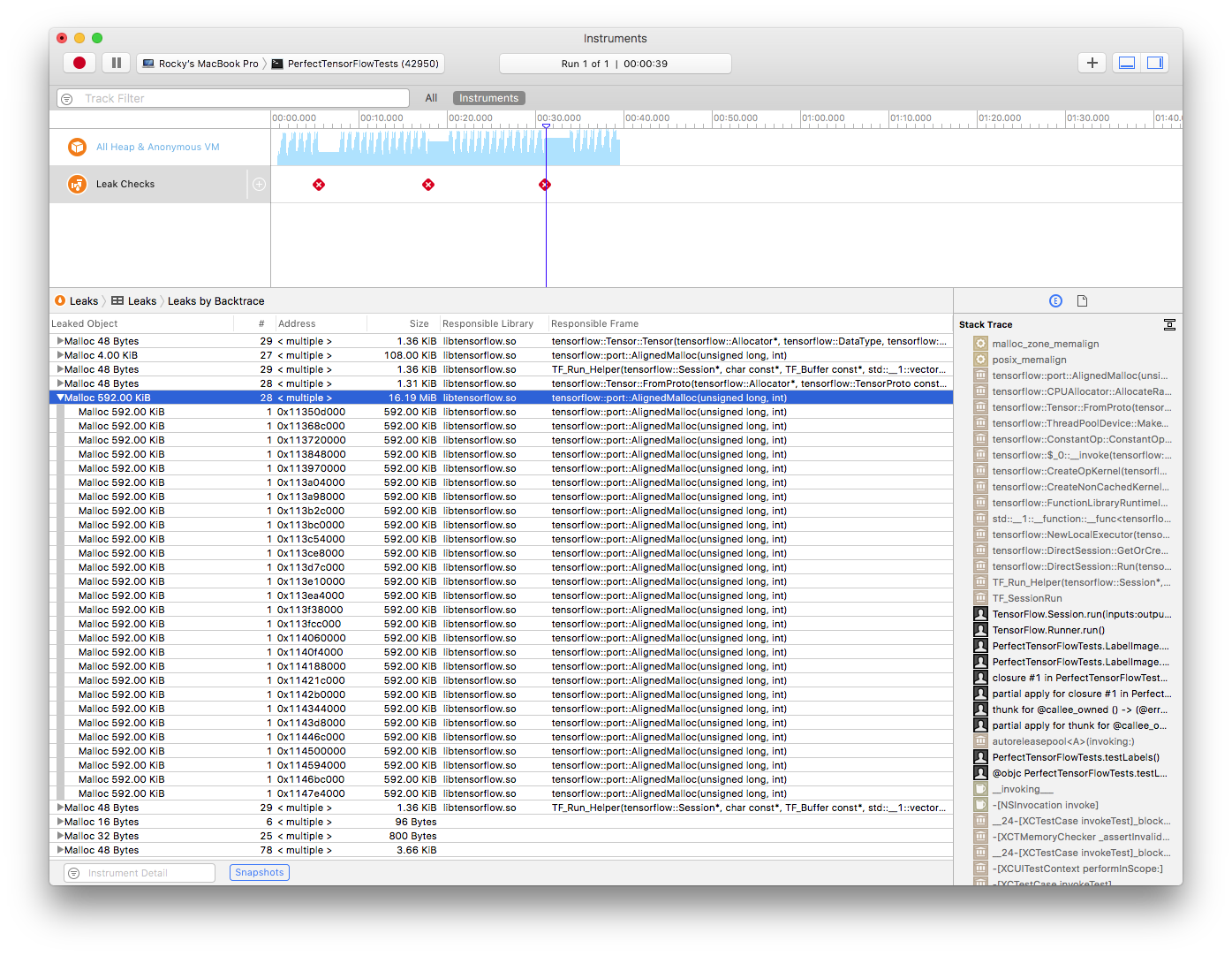Expand the Malloc 32 Bytes row
This screenshot has height=956, width=1232.
[x=60, y=836]
